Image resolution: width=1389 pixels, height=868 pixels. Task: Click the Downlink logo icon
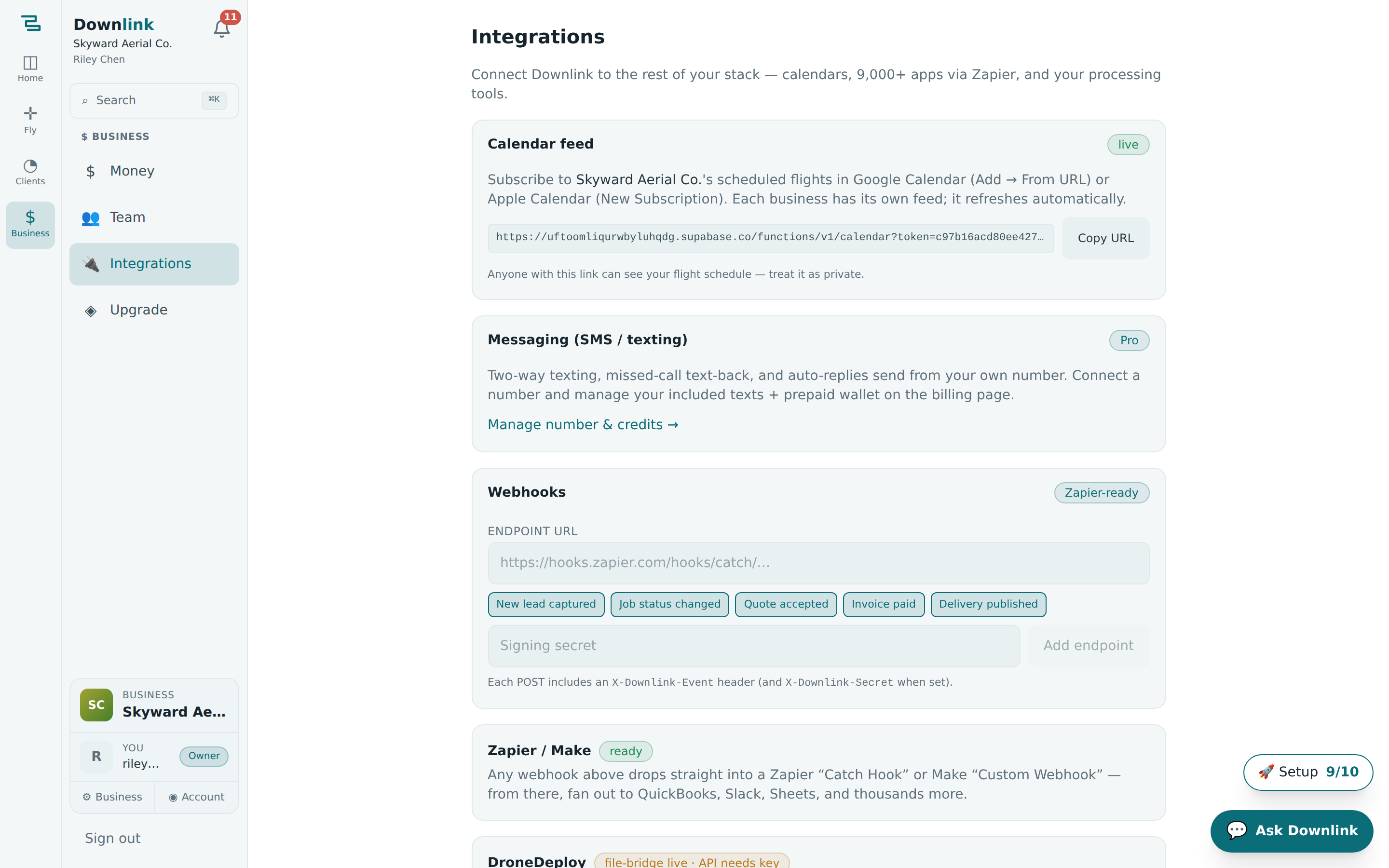coord(30,23)
